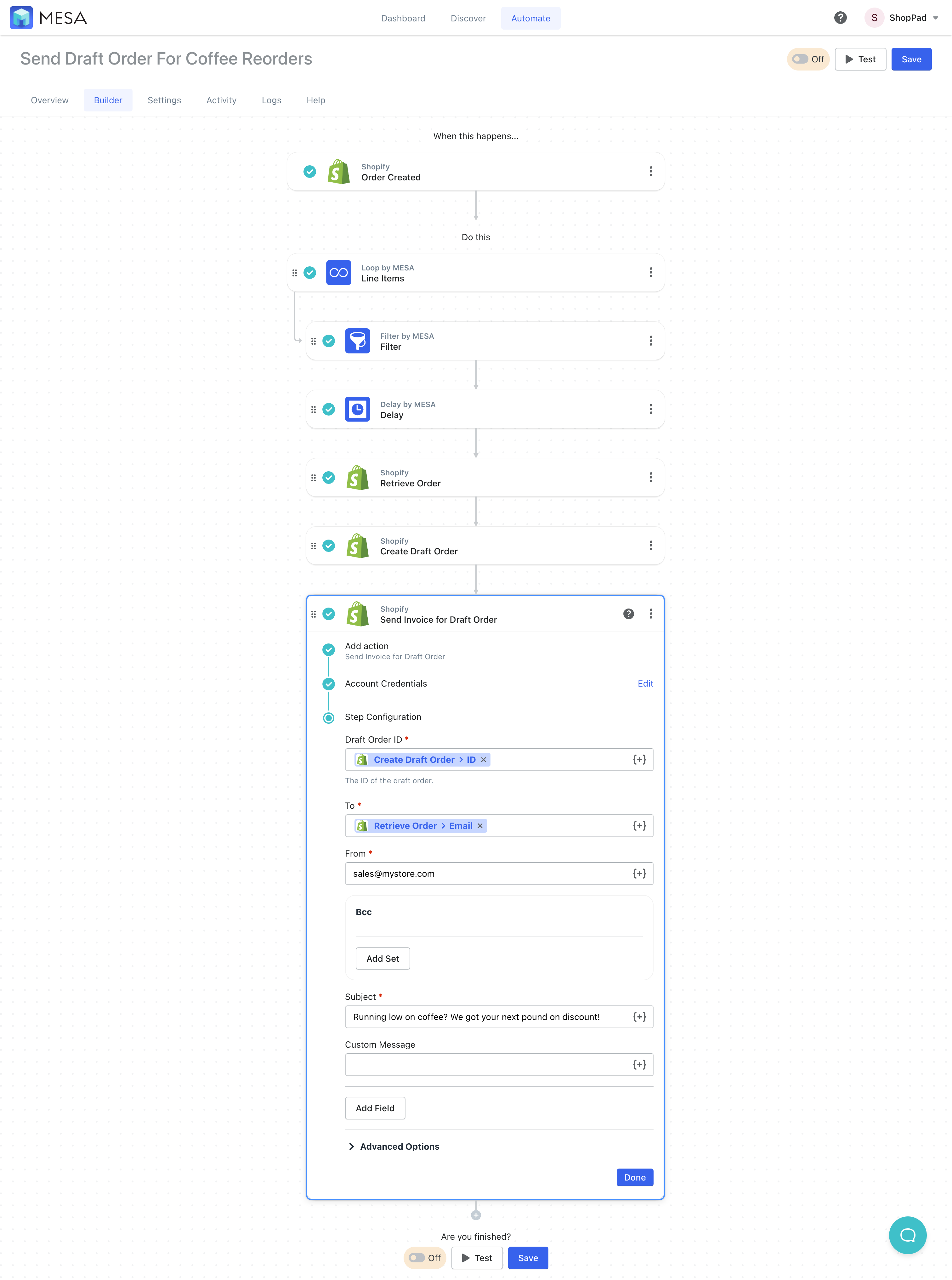
Task: Click the Filter by MESA funnel icon
Action: (357, 341)
